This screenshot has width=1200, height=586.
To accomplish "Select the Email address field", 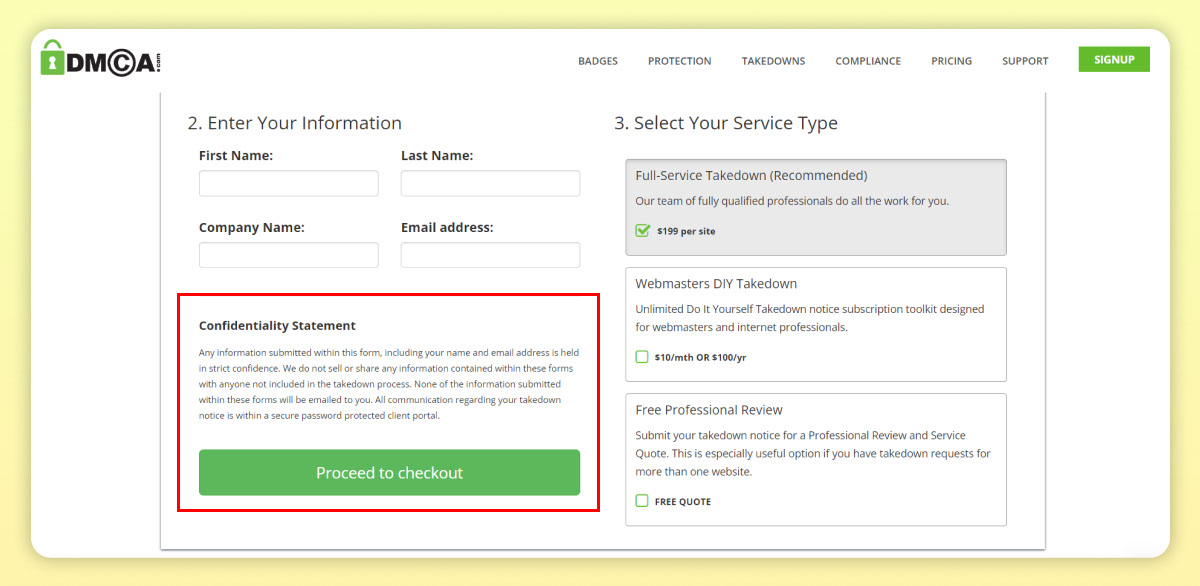I will pyautogui.click(x=490, y=255).
